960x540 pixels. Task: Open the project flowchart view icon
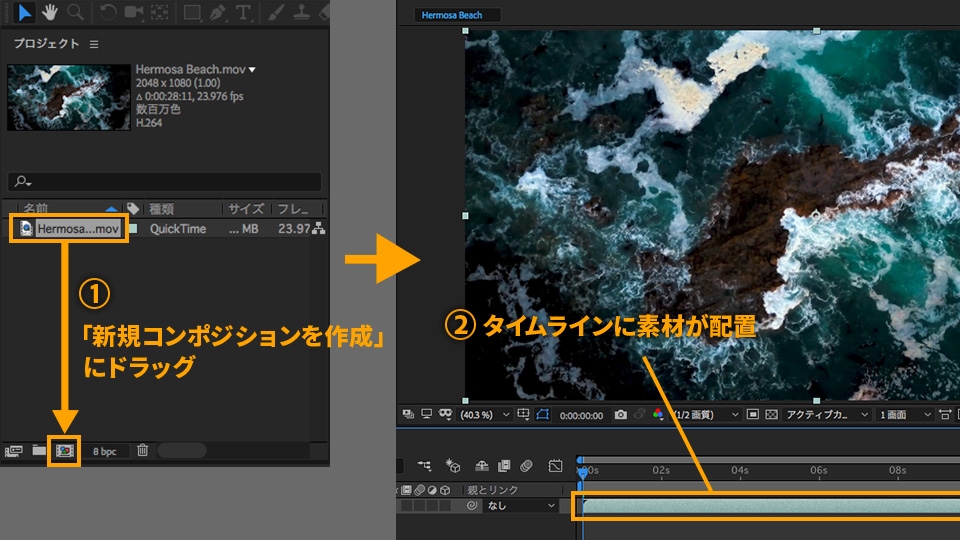[318, 229]
